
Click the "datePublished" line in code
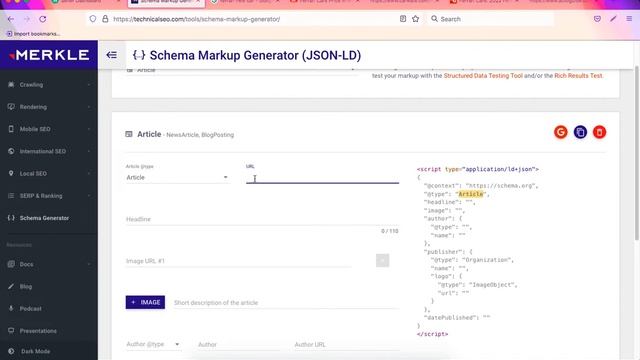pyautogui.click(x=457, y=318)
